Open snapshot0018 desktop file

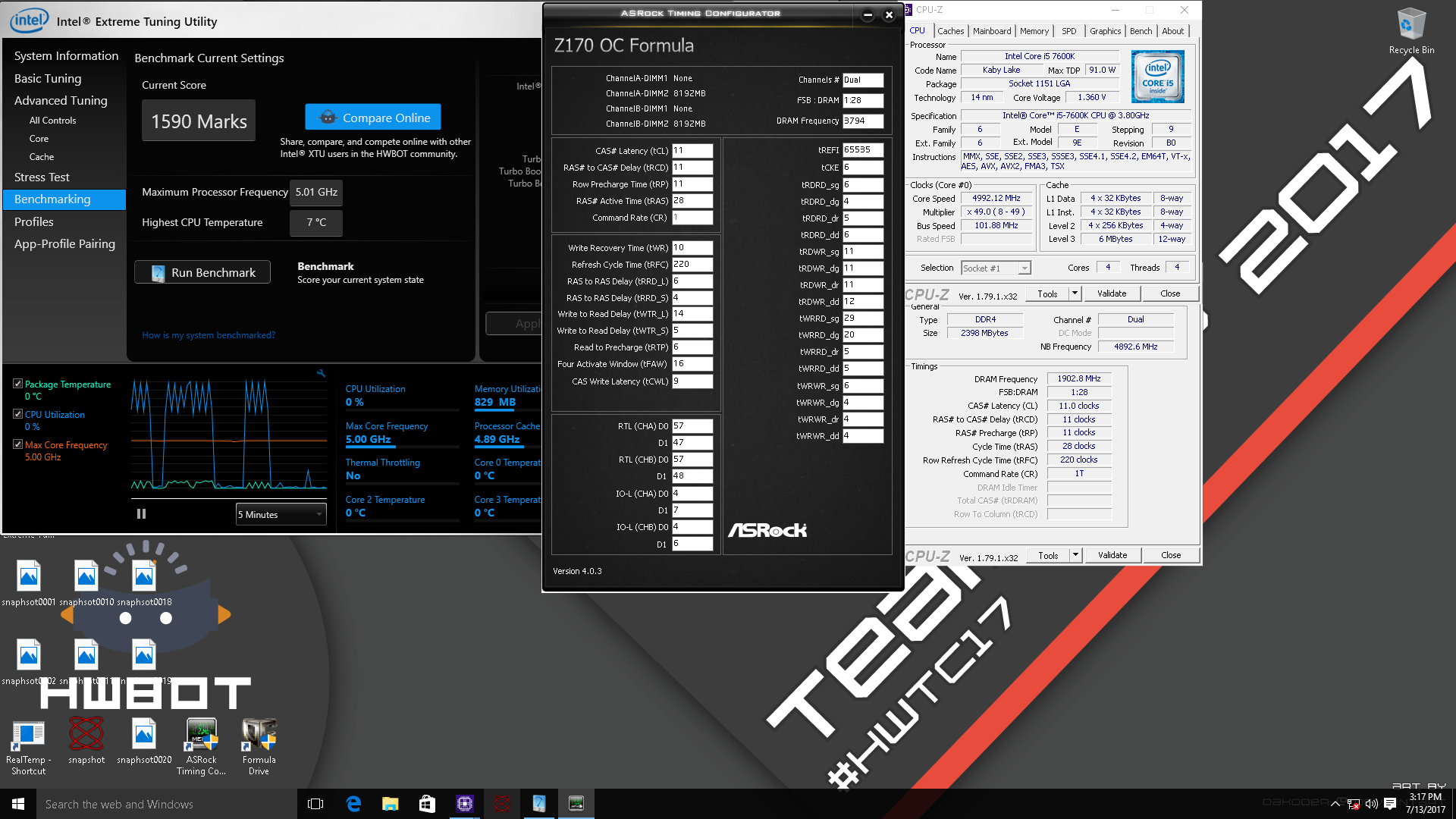[144, 584]
